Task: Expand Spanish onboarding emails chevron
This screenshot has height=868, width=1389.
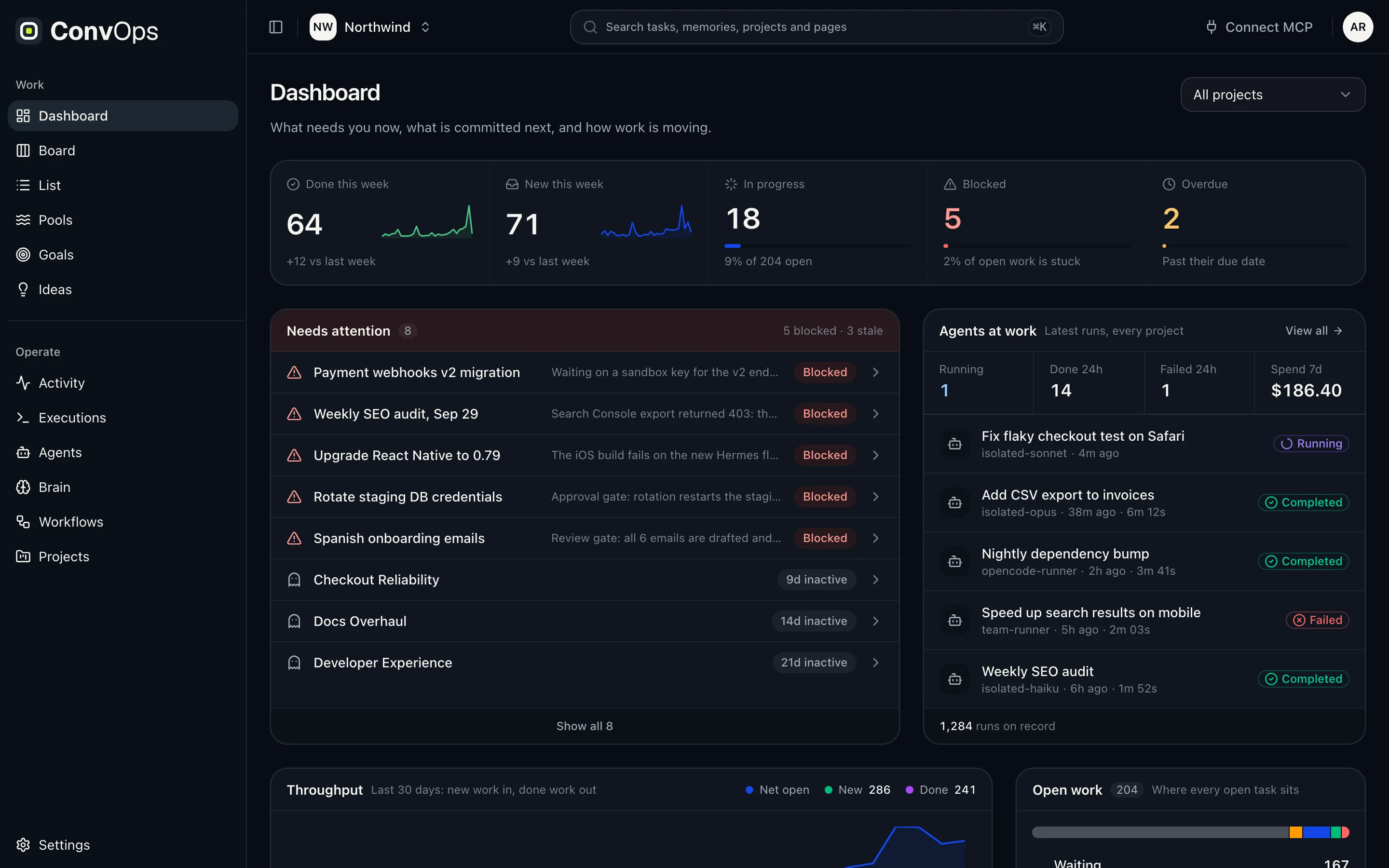Action: (876, 538)
